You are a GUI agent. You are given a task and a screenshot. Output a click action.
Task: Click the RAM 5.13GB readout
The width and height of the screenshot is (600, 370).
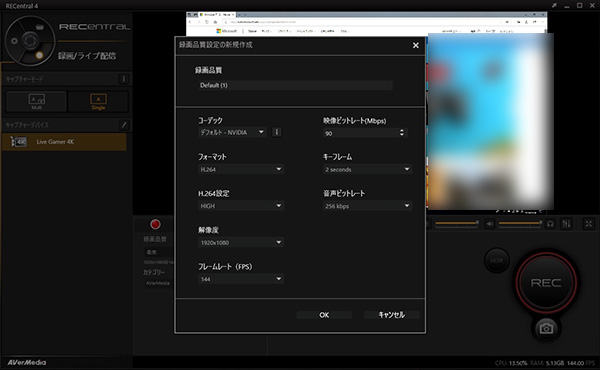(548, 363)
